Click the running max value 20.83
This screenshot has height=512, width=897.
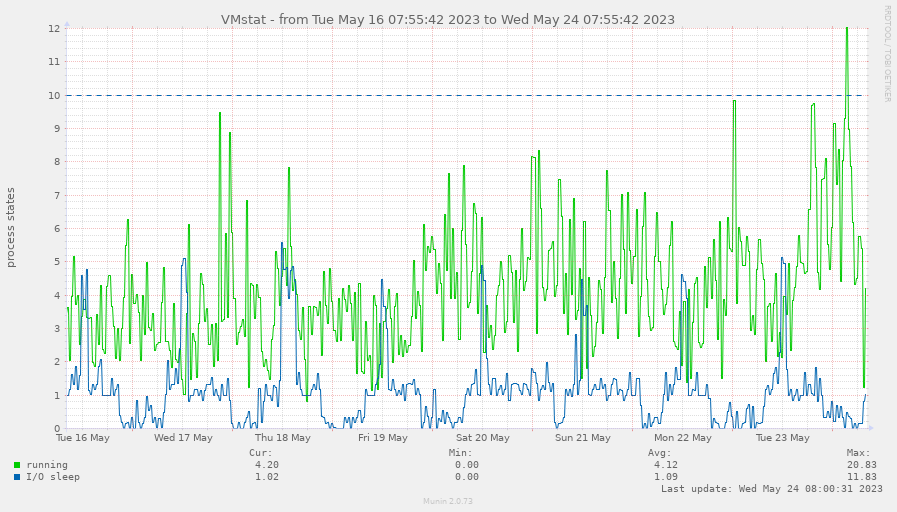coord(862,465)
